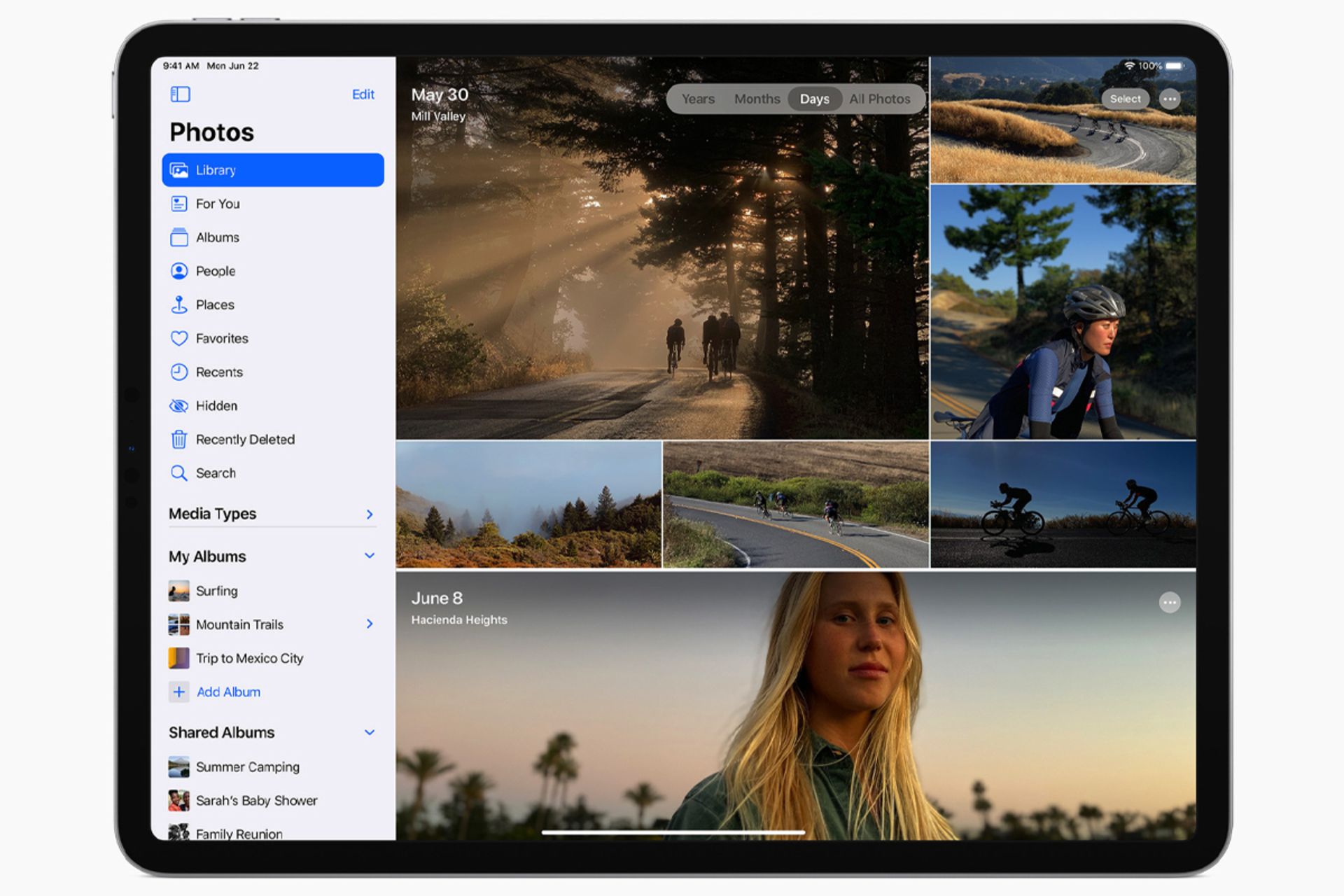1344x896 pixels.
Task: Open Recently Deleted trash icon
Action: click(181, 439)
